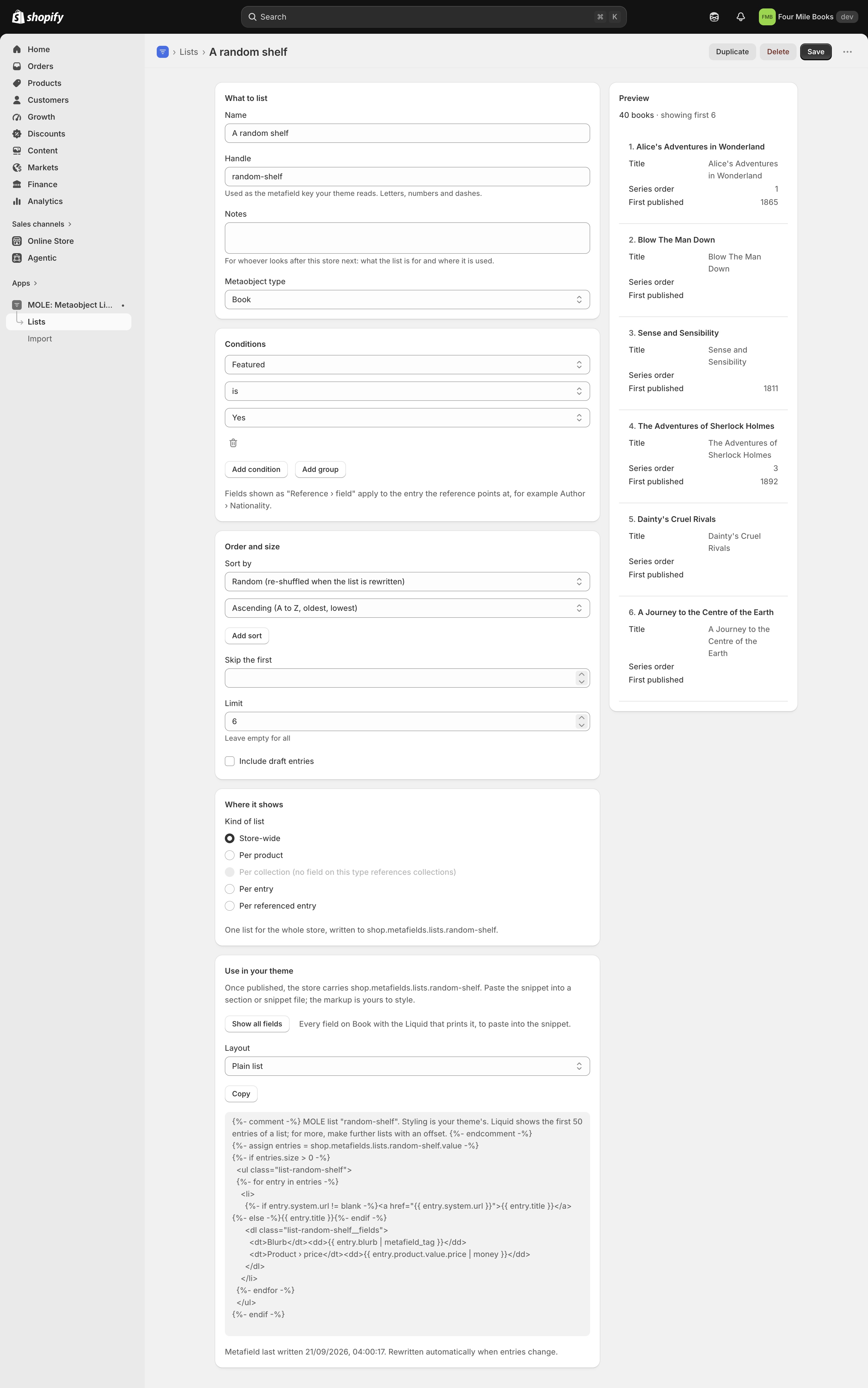This screenshot has height=1388, width=868.
Task: Select the Per referenced entry radio option
Action: pyautogui.click(x=230, y=906)
